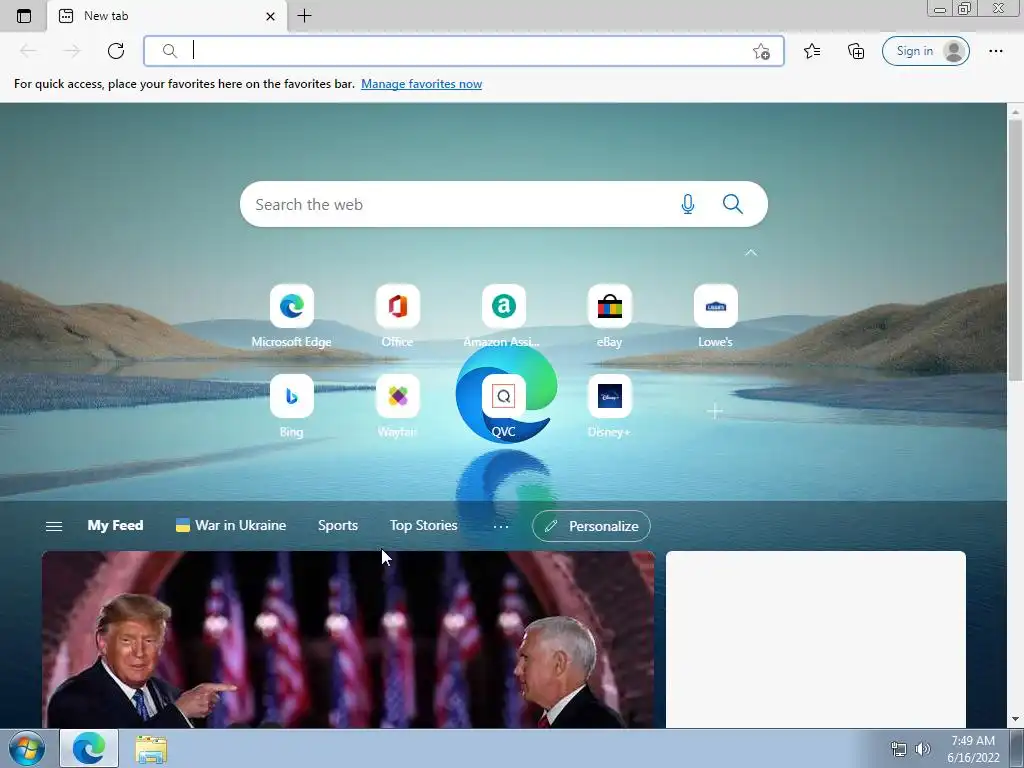Open the Collections icon
This screenshot has width=1024, height=768.
tap(856, 51)
